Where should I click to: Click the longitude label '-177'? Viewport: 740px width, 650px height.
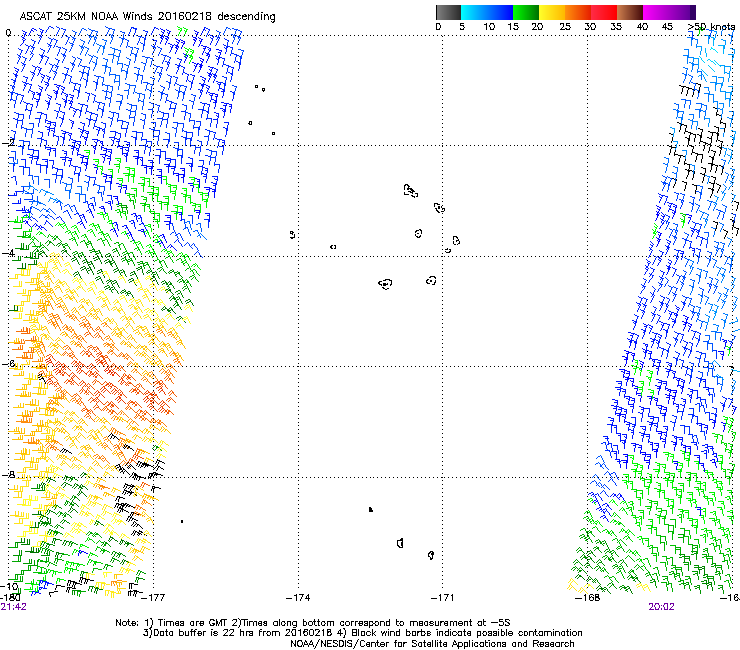pos(153,598)
